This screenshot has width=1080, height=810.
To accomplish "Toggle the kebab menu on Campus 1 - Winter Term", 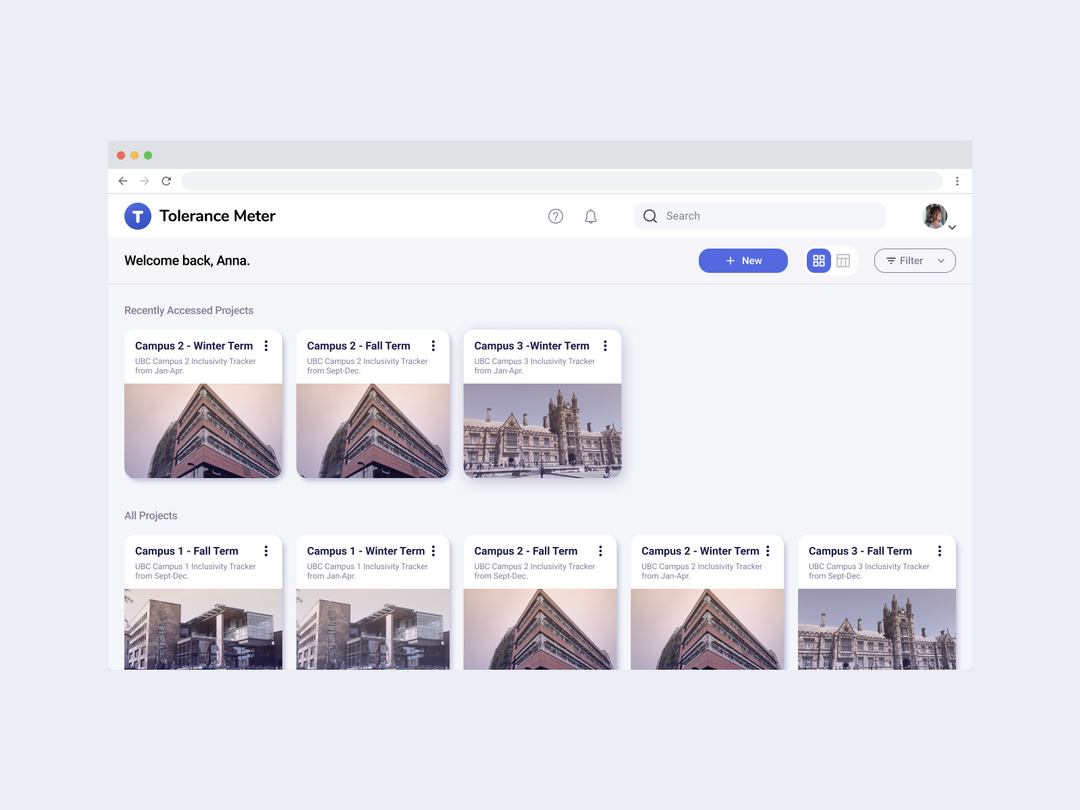I will [x=435, y=550].
